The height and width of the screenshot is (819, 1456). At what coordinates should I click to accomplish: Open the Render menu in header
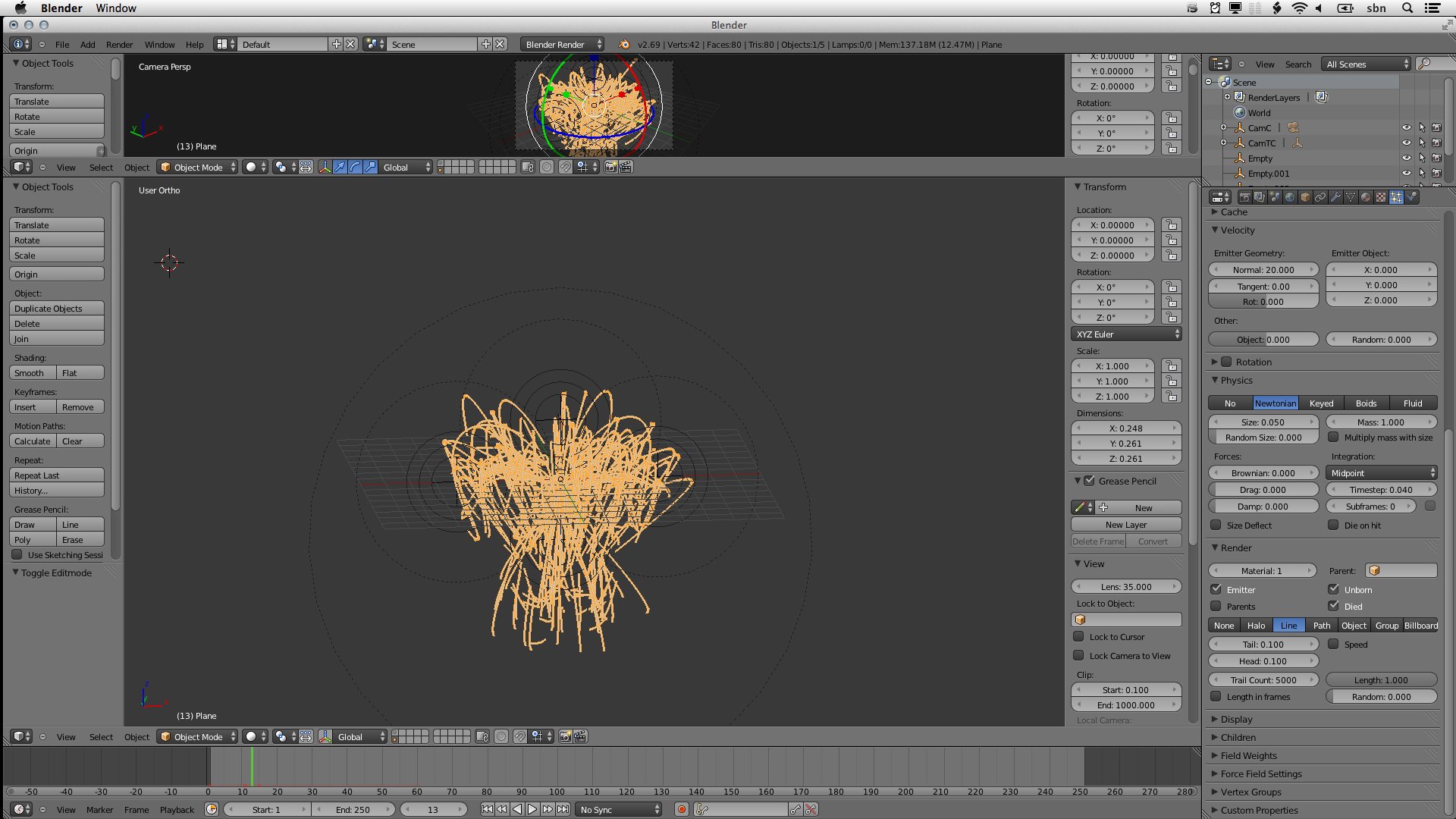119,45
